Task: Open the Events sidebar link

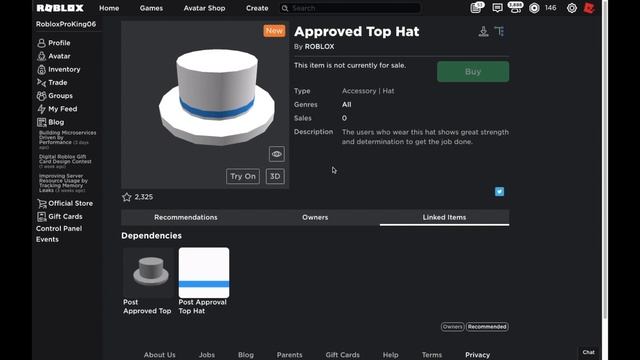Action: [47, 240]
